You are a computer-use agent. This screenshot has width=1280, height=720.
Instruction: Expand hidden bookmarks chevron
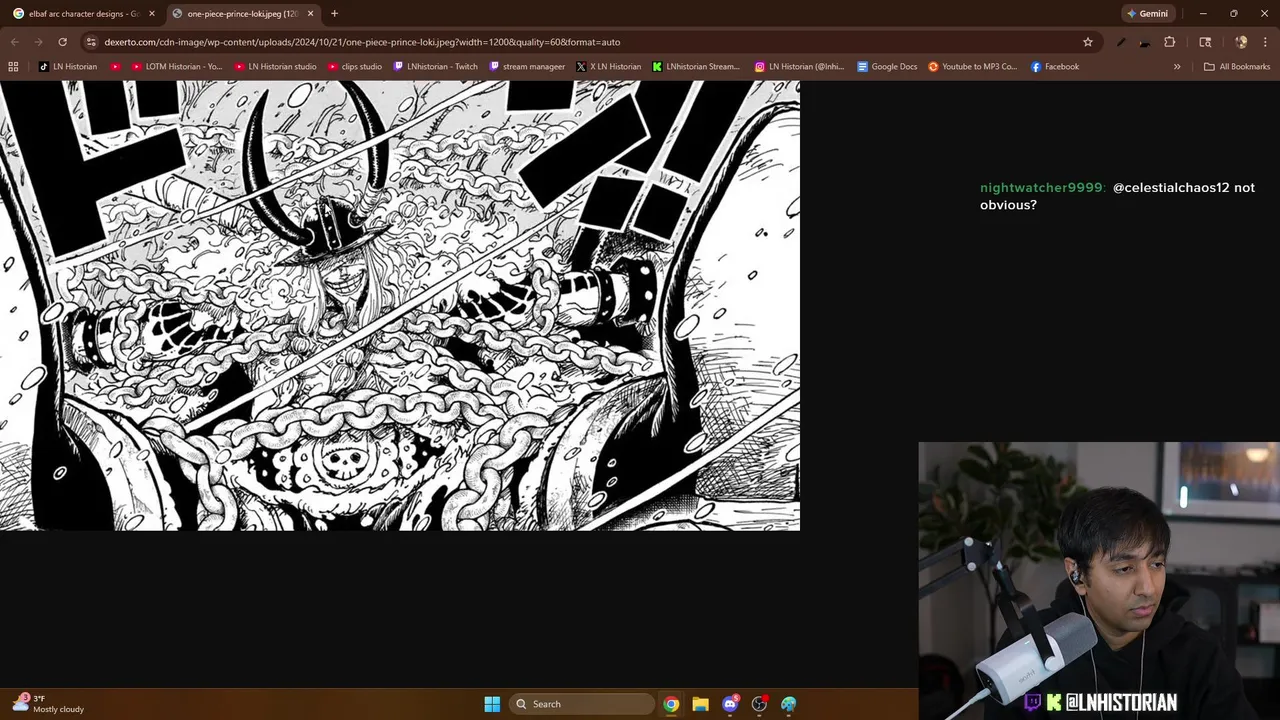point(1177,67)
